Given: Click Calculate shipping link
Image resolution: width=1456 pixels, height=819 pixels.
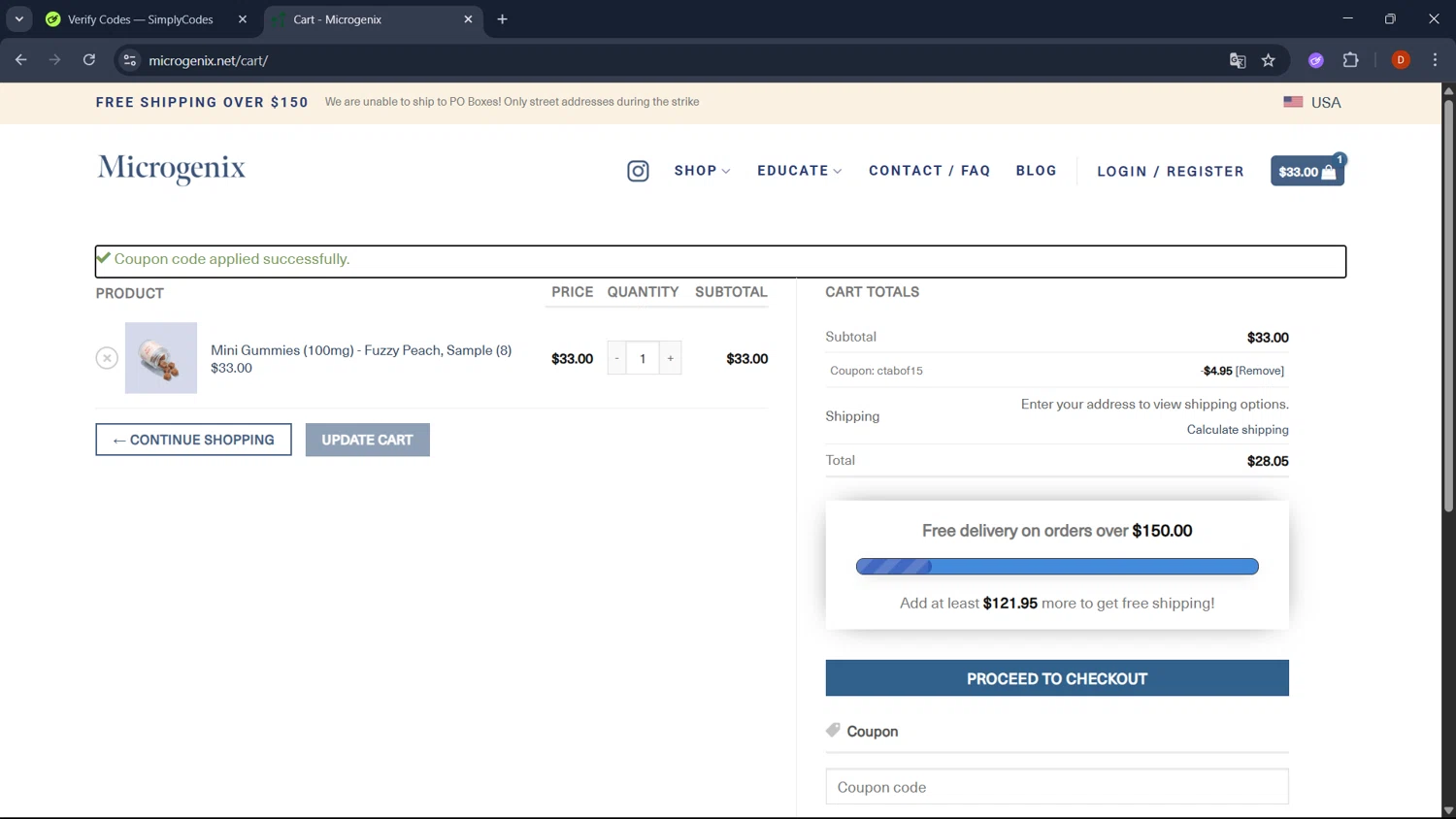Looking at the screenshot, I should 1238,430.
